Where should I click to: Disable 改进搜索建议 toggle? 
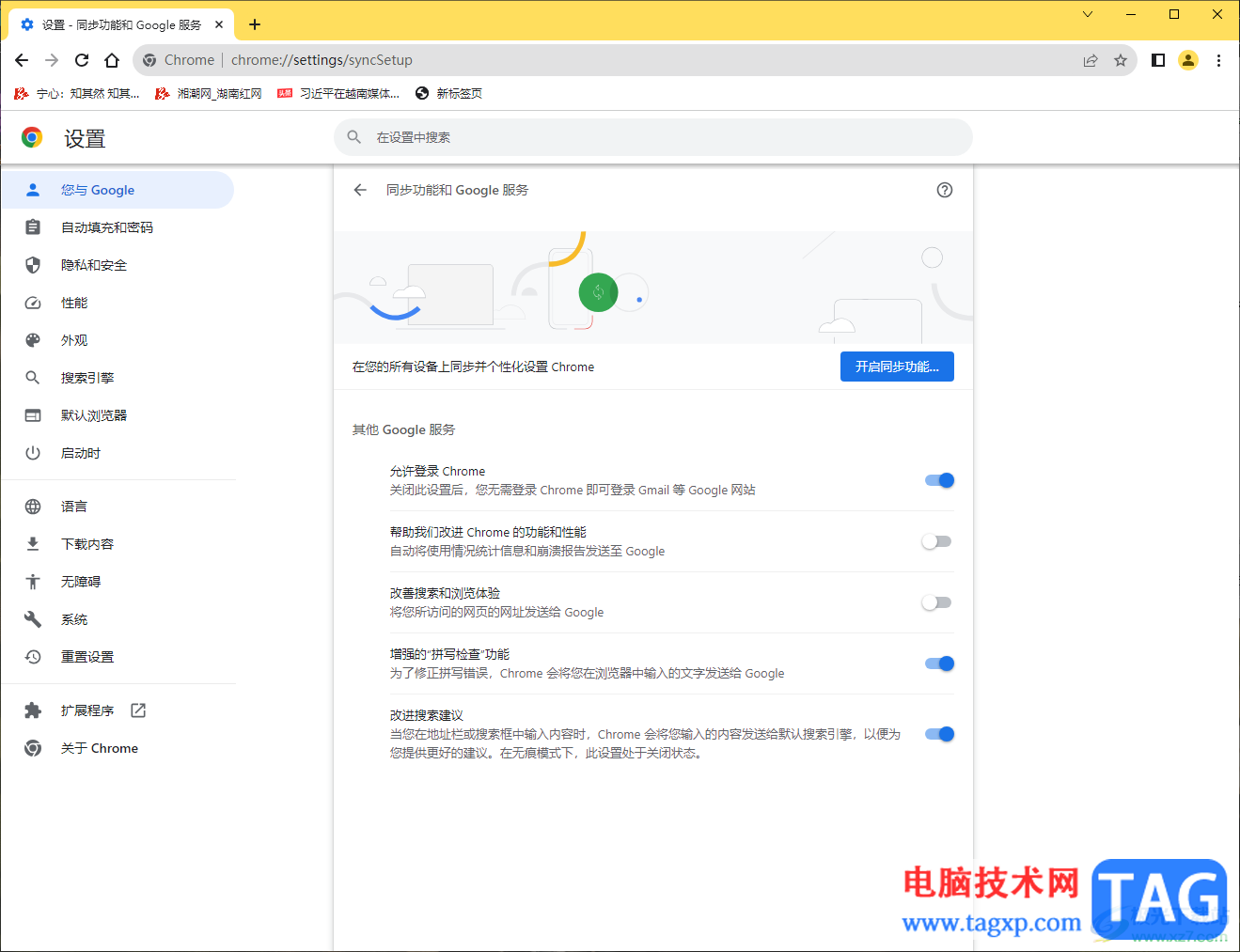(939, 734)
